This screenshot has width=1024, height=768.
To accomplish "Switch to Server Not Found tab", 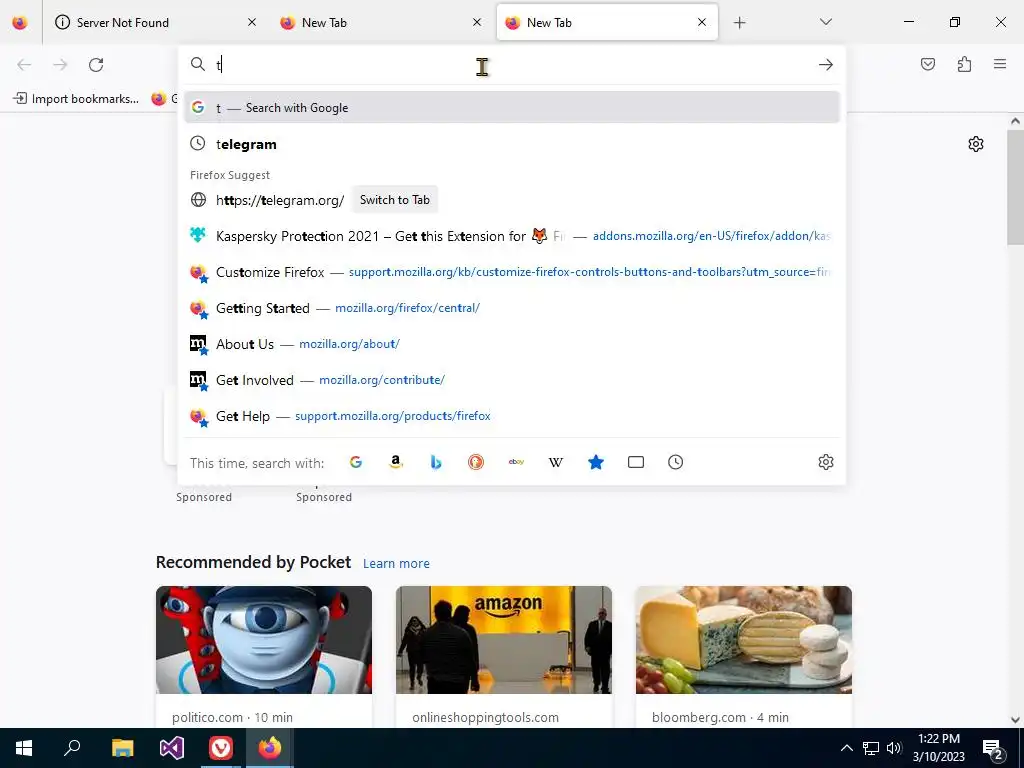I will 155,23.
